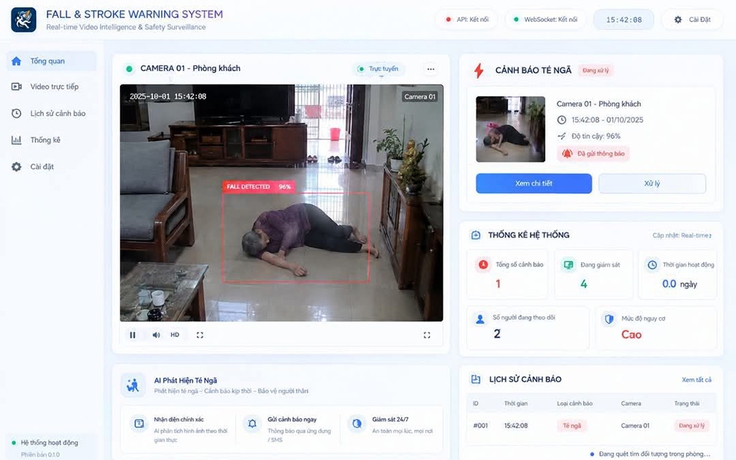The image size is (736, 460).
Task: Click the Camera 01 overlay tag on video
Action: tap(420, 97)
